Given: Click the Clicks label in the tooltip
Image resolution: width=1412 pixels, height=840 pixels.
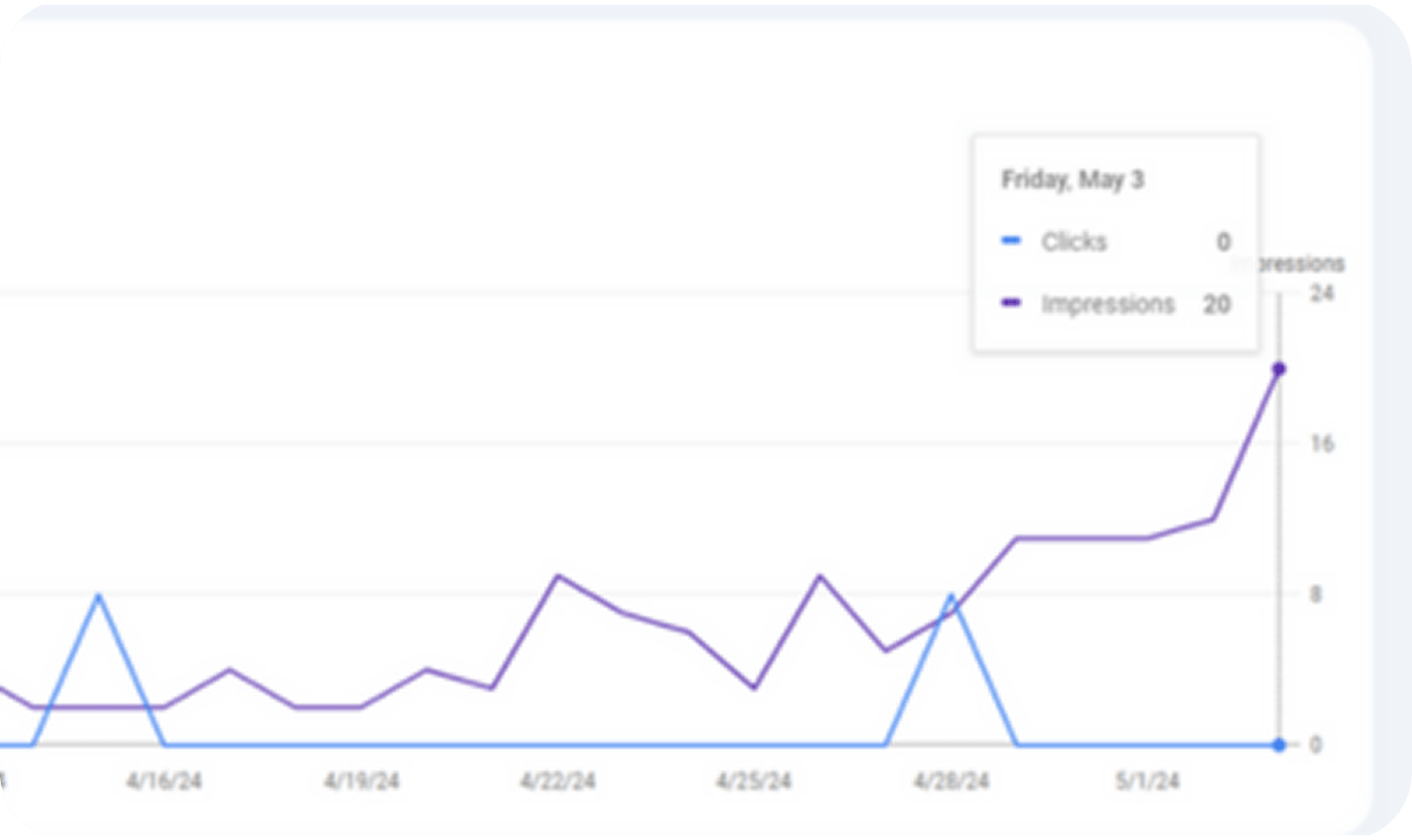Looking at the screenshot, I should [x=1074, y=242].
